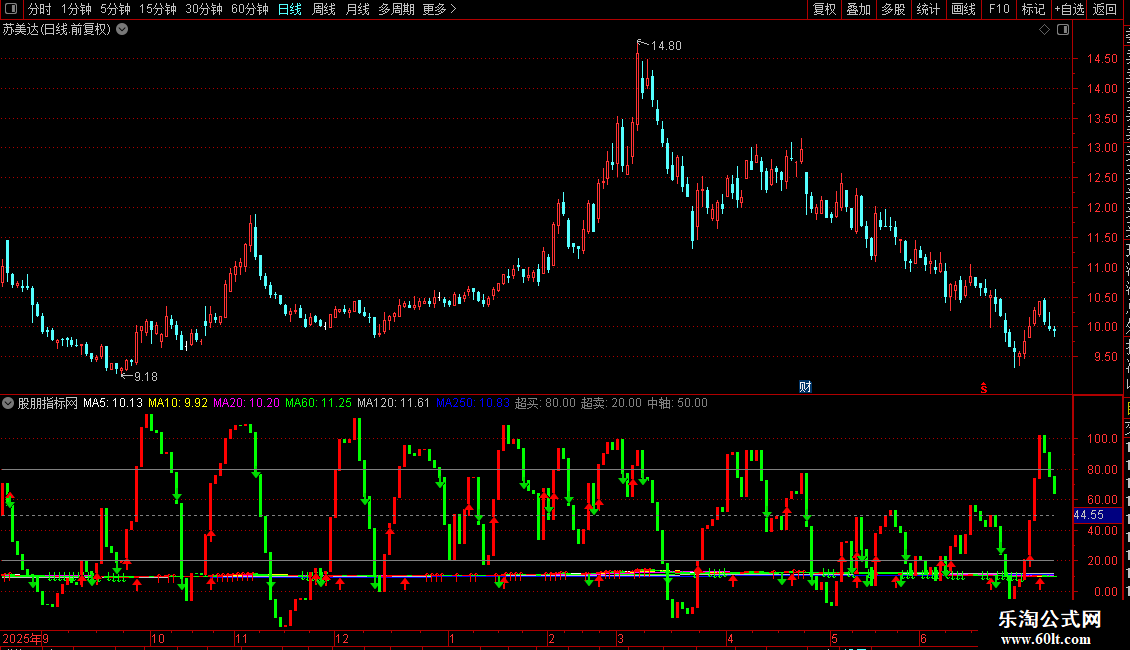The height and width of the screenshot is (650, 1130).
Task: Switch to 分时 intraday view
Action: tap(40, 9)
